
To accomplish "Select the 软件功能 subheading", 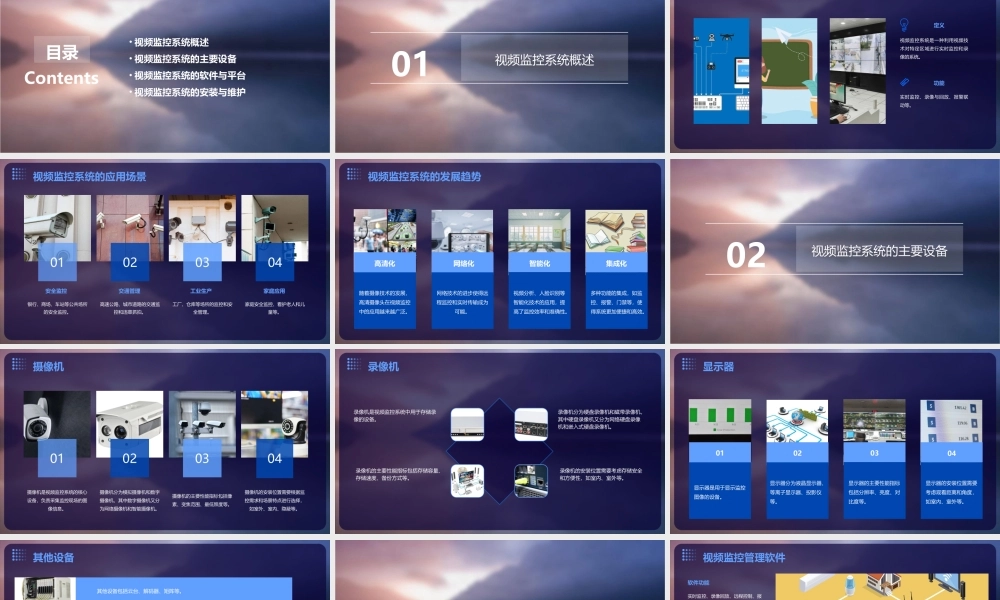I will (698, 582).
